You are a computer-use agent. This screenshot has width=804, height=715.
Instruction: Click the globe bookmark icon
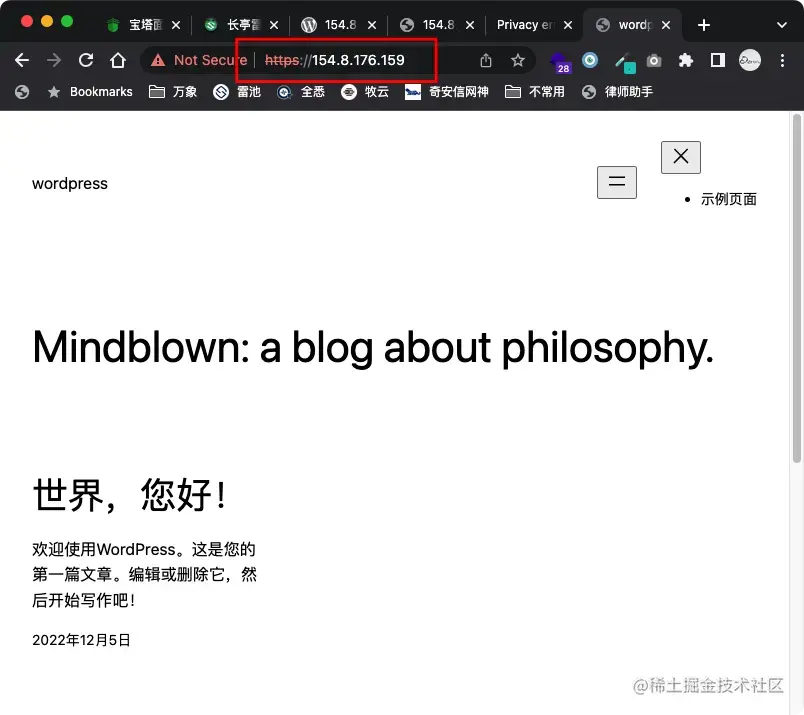coord(22,92)
